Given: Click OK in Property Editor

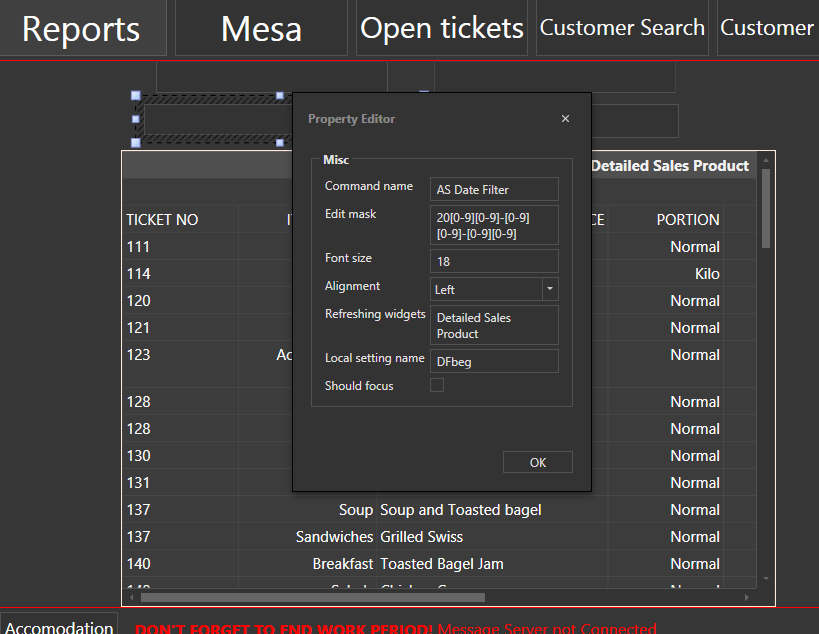Looking at the screenshot, I should pos(537,462).
